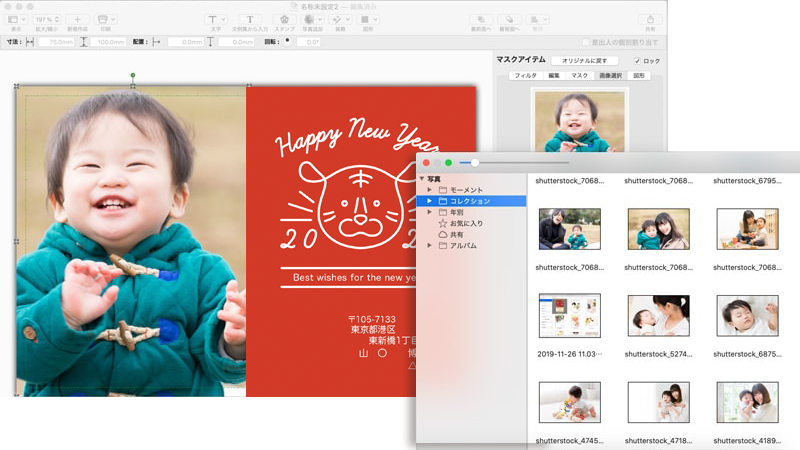Open the 印刷 print dropdown
The width and height of the screenshot is (800, 450).
click(106, 19)
